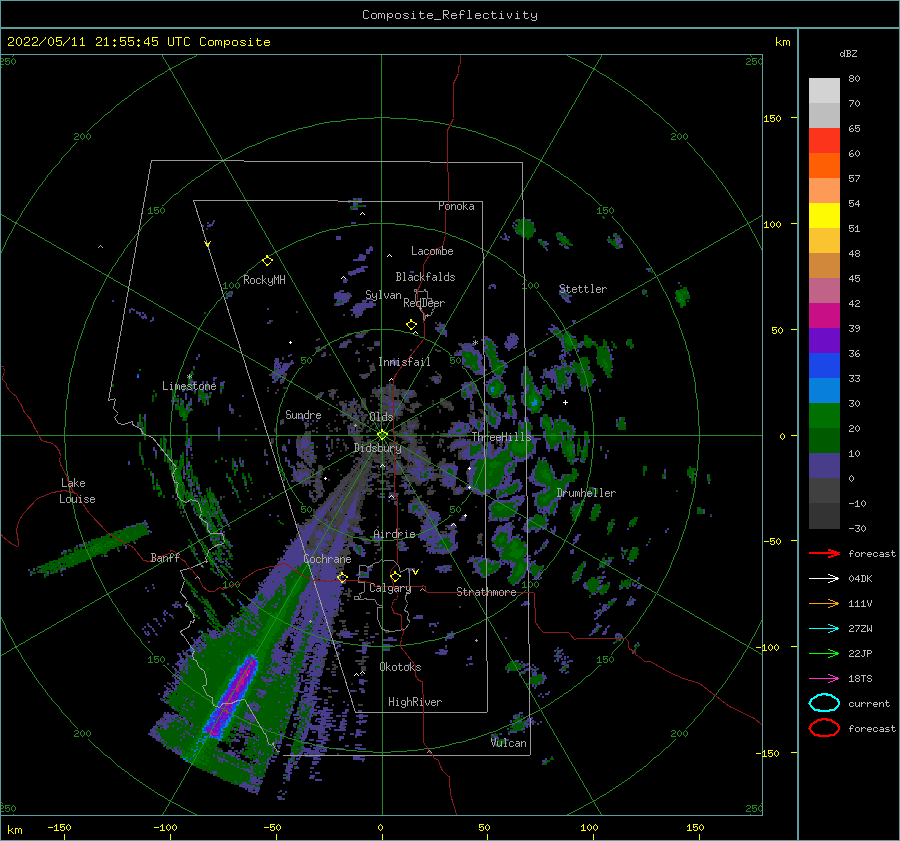Image resolution: width=900 pixels, height=841 pixels.
Task: Click the Composite_Reflectivity title text
Action: click(x=450, y=15)
